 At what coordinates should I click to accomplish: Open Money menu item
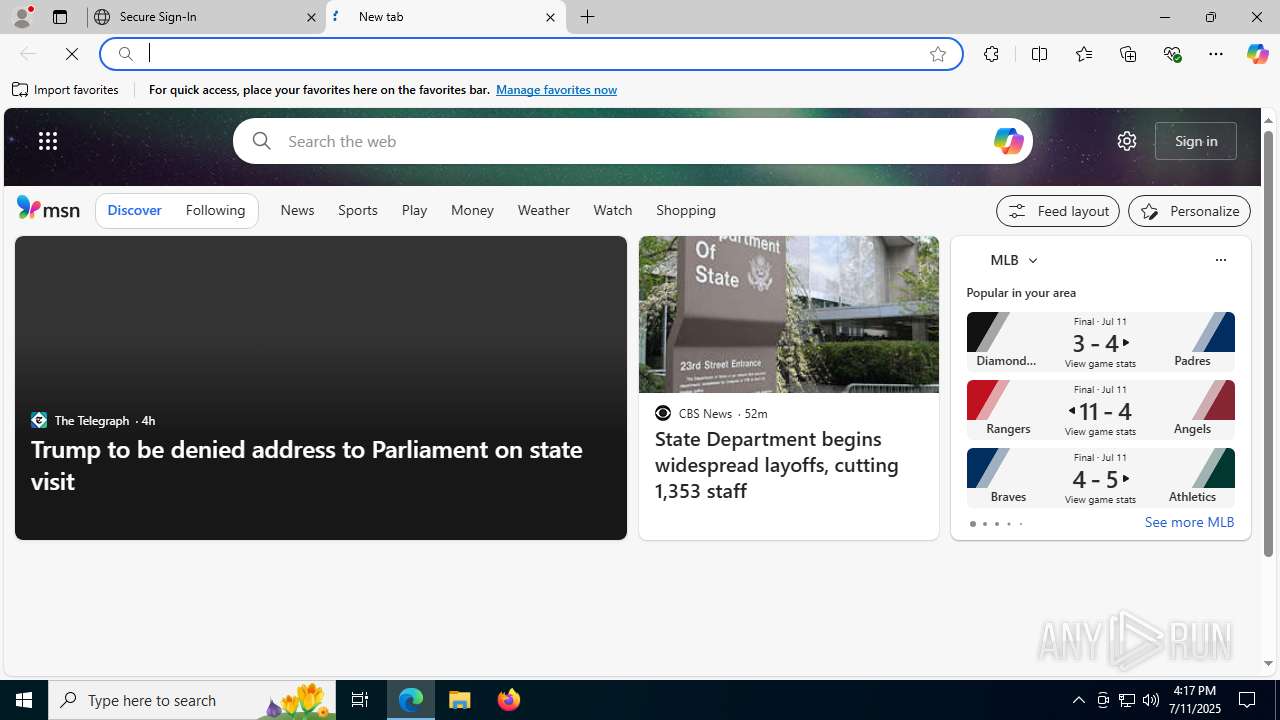[472, 211]
